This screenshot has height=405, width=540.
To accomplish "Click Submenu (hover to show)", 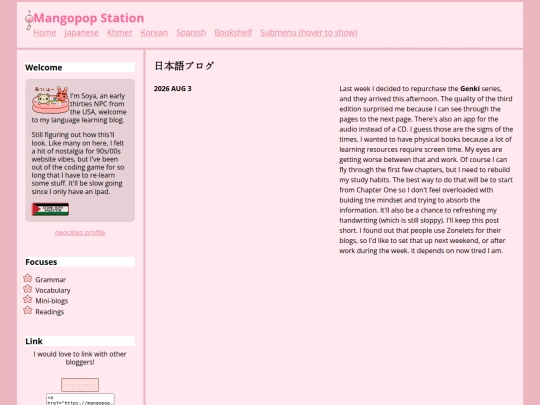I will (x=309, y=32).
